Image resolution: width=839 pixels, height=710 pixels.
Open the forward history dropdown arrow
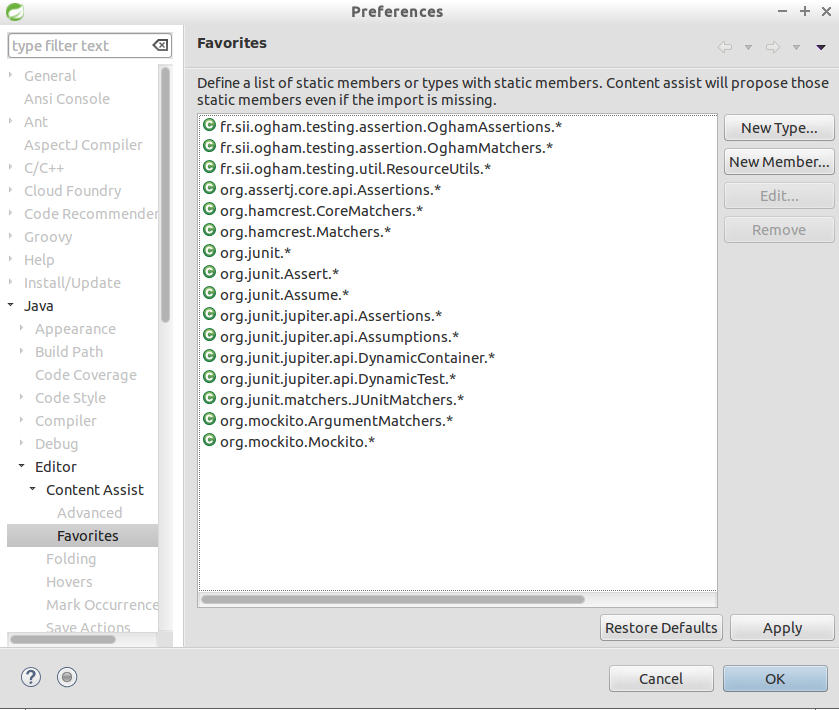796,48
